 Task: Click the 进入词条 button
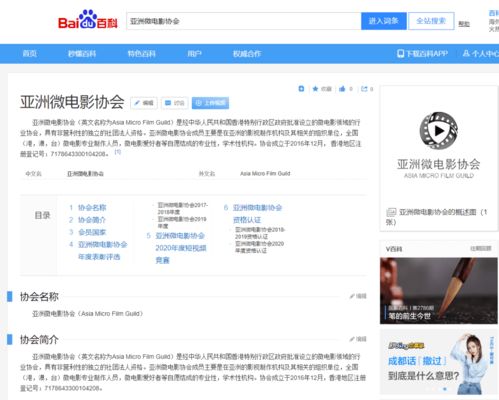384,21
